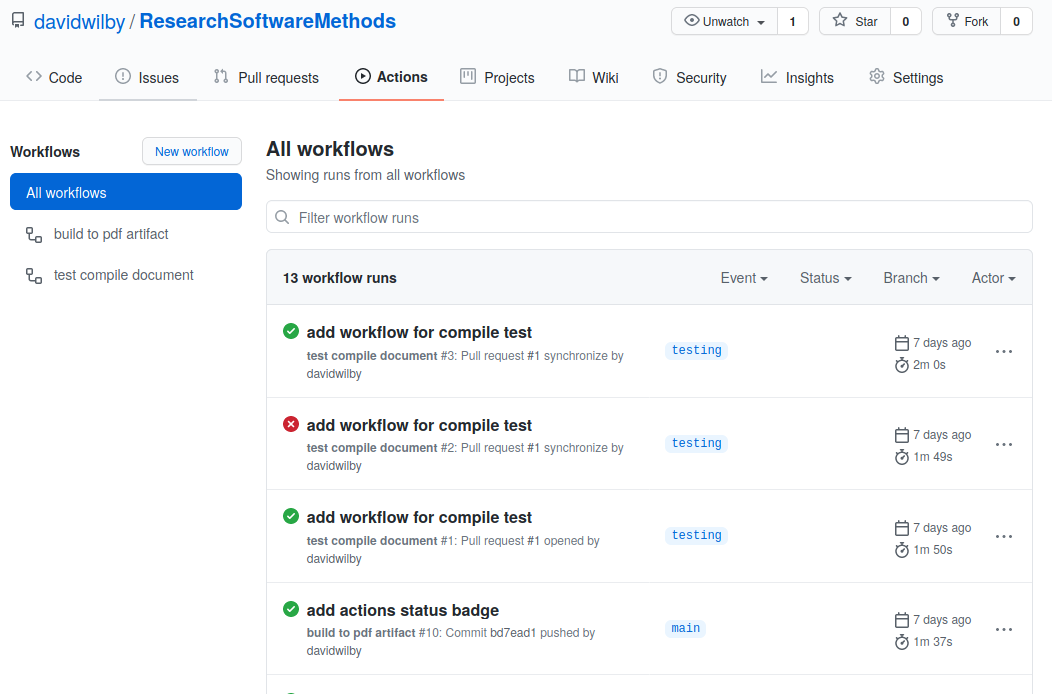Expand the Branch filter dropdown
The height and width of the screenshot is (694, 1052).
(911, 278)
